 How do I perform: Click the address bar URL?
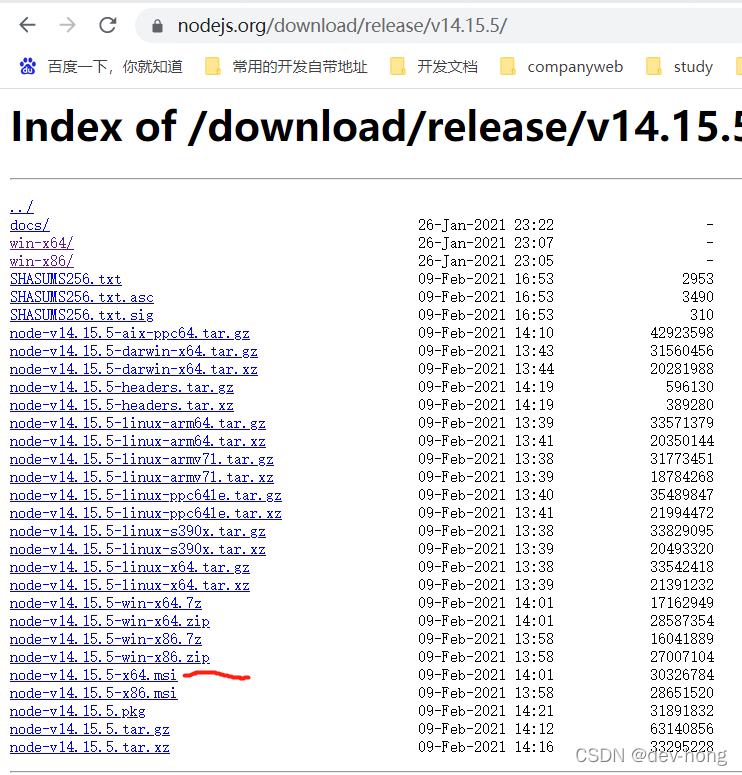click(342, 26)
